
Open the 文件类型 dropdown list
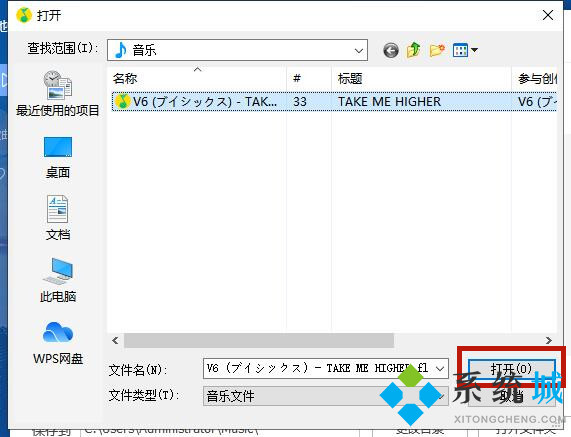tap(325, 396)
